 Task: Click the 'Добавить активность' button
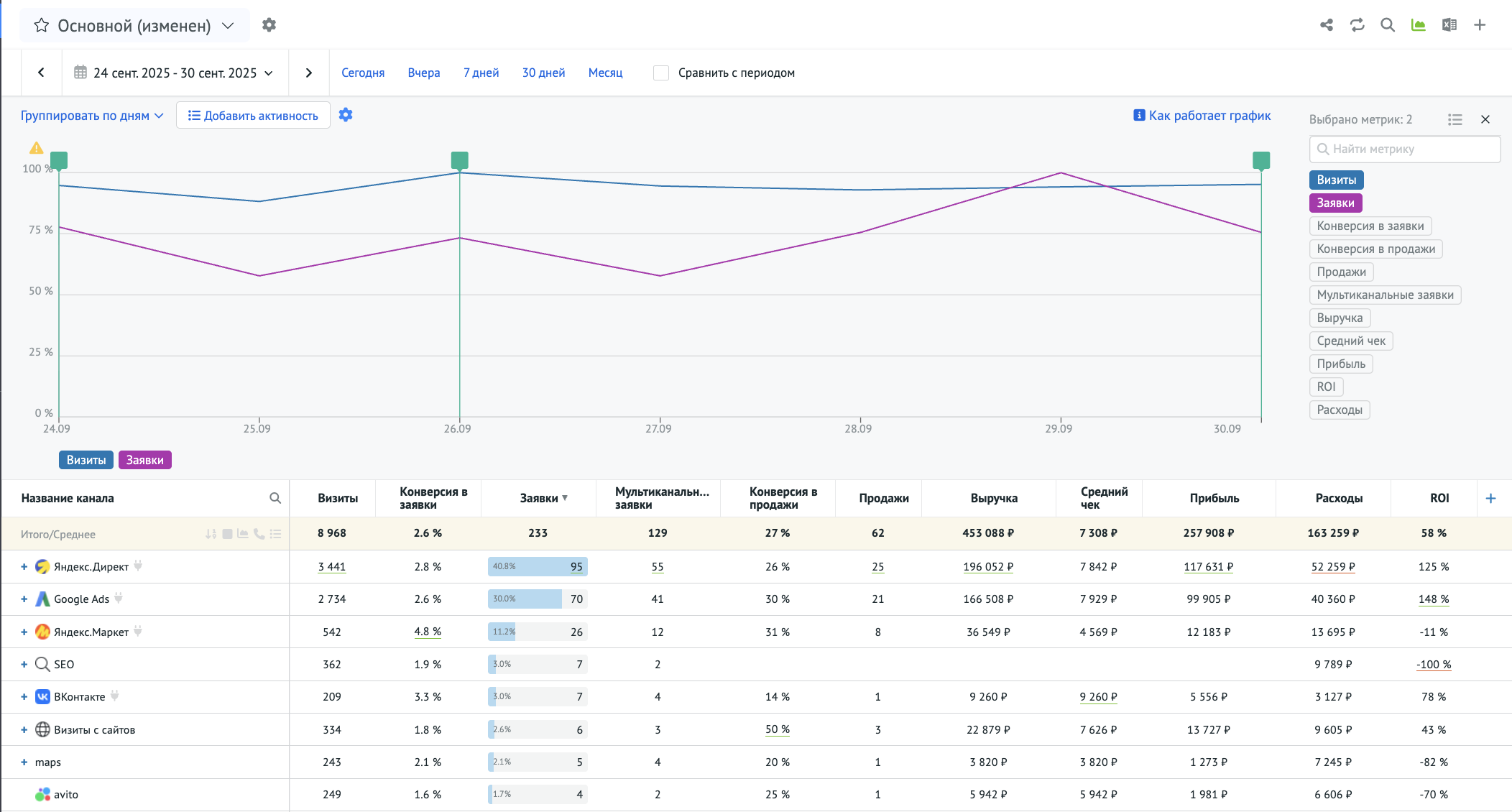tap(253, 116)
